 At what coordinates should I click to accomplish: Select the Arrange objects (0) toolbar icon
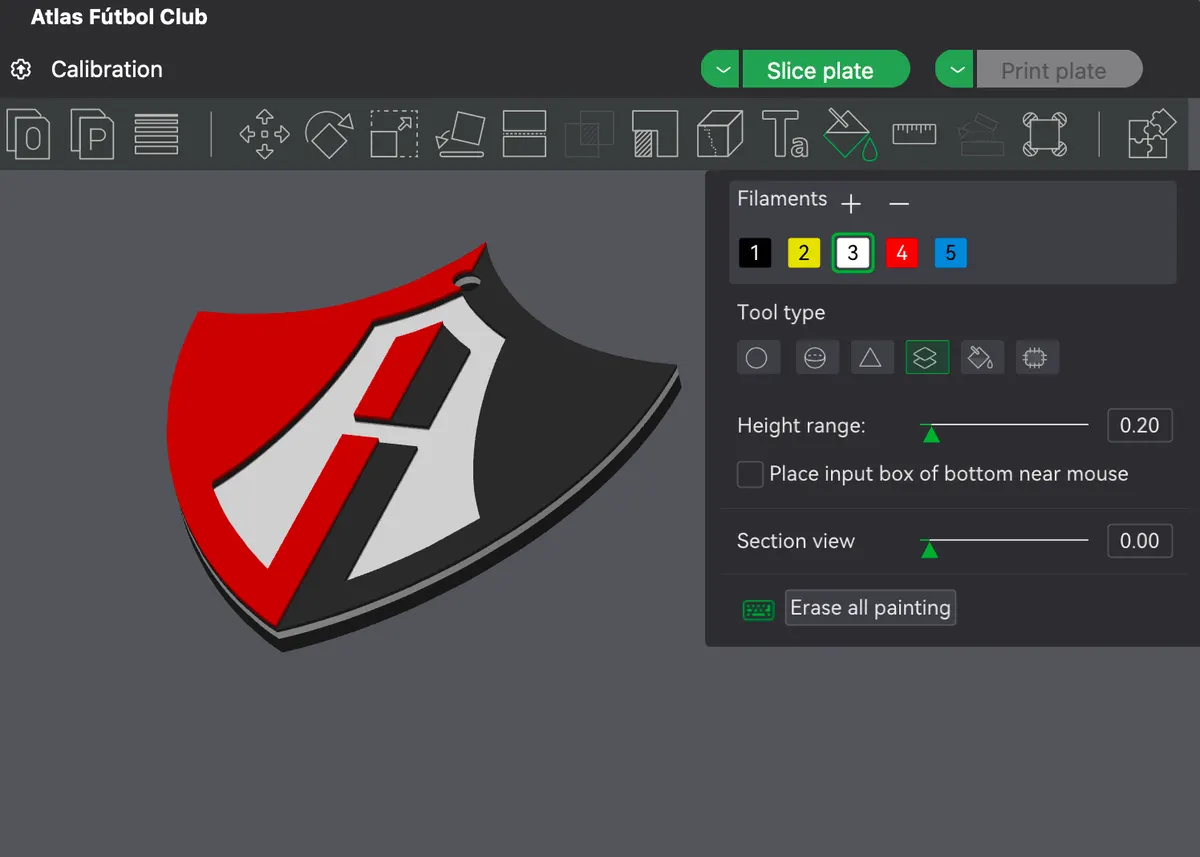[x=29, y=134]
